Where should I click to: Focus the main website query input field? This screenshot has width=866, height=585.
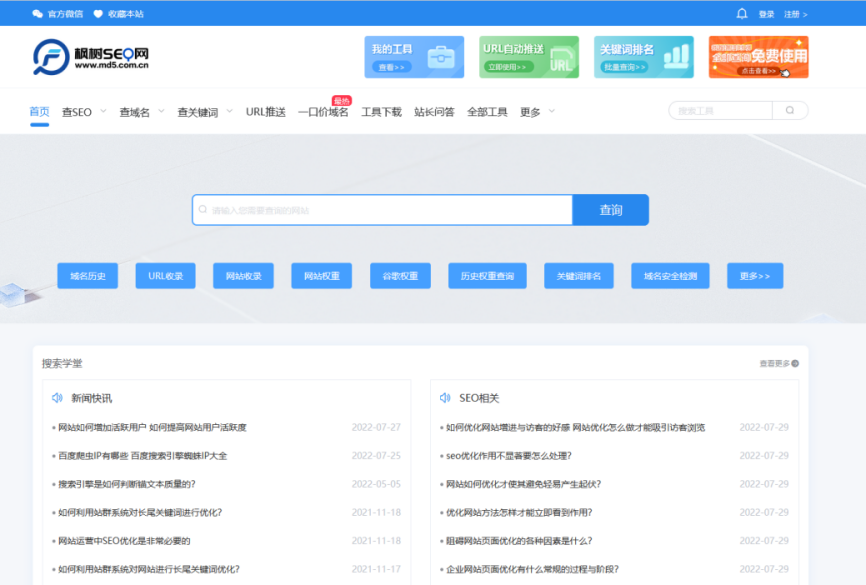[382, 210]
